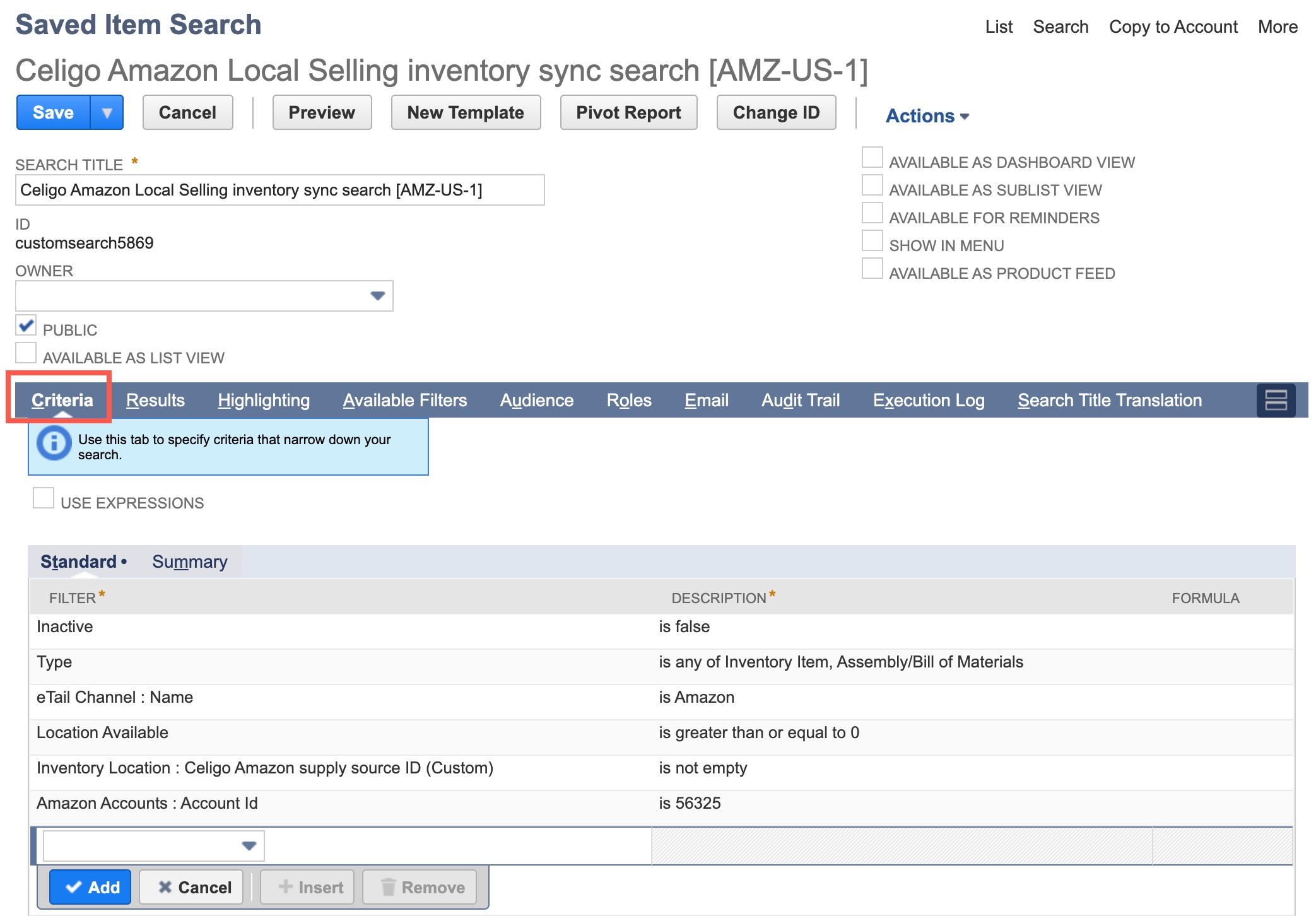Viewport: 1316px width, 916px height.
Task: Uncheck the Public checkbox
Action: pos(26,326)
